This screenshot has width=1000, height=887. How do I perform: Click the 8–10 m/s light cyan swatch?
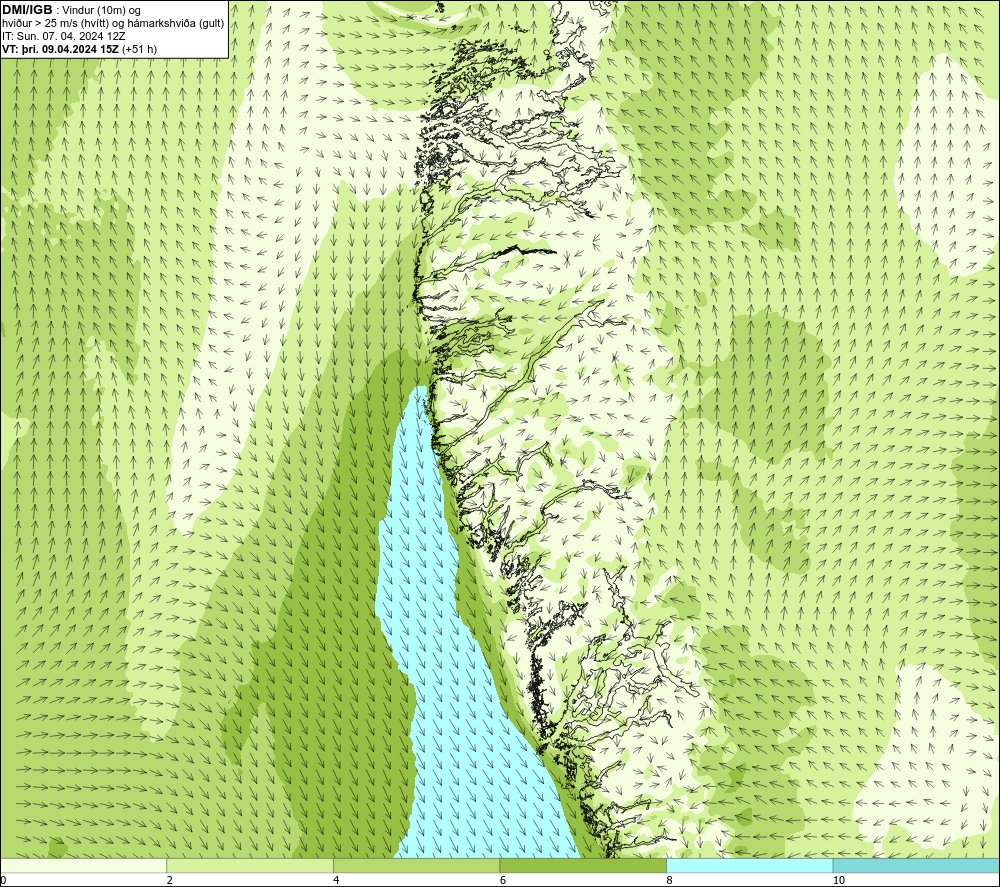click(749, 865)
